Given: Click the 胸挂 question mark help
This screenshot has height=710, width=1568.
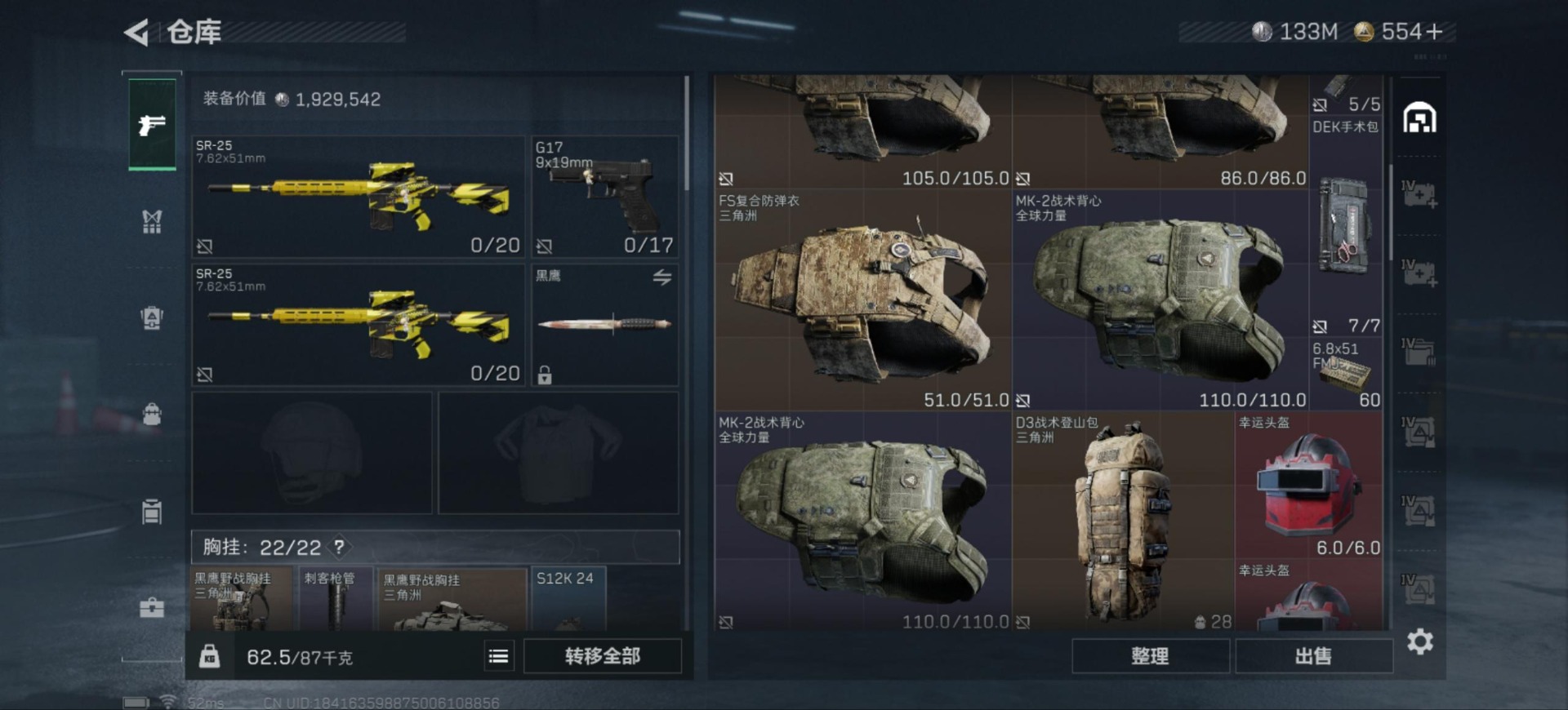Looking at the screenshot, I should click(x=339, y=547).
